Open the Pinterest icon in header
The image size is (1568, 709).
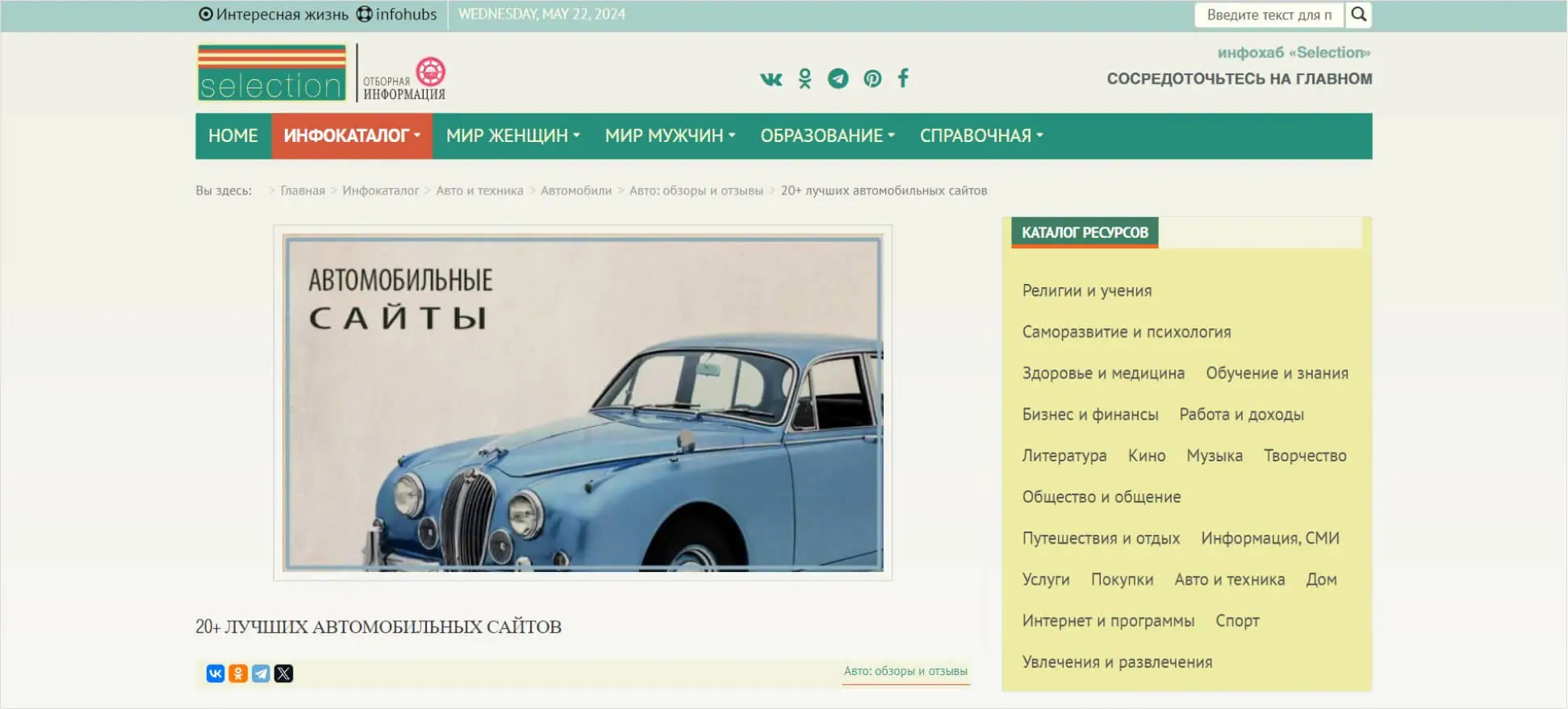[872, 78]
